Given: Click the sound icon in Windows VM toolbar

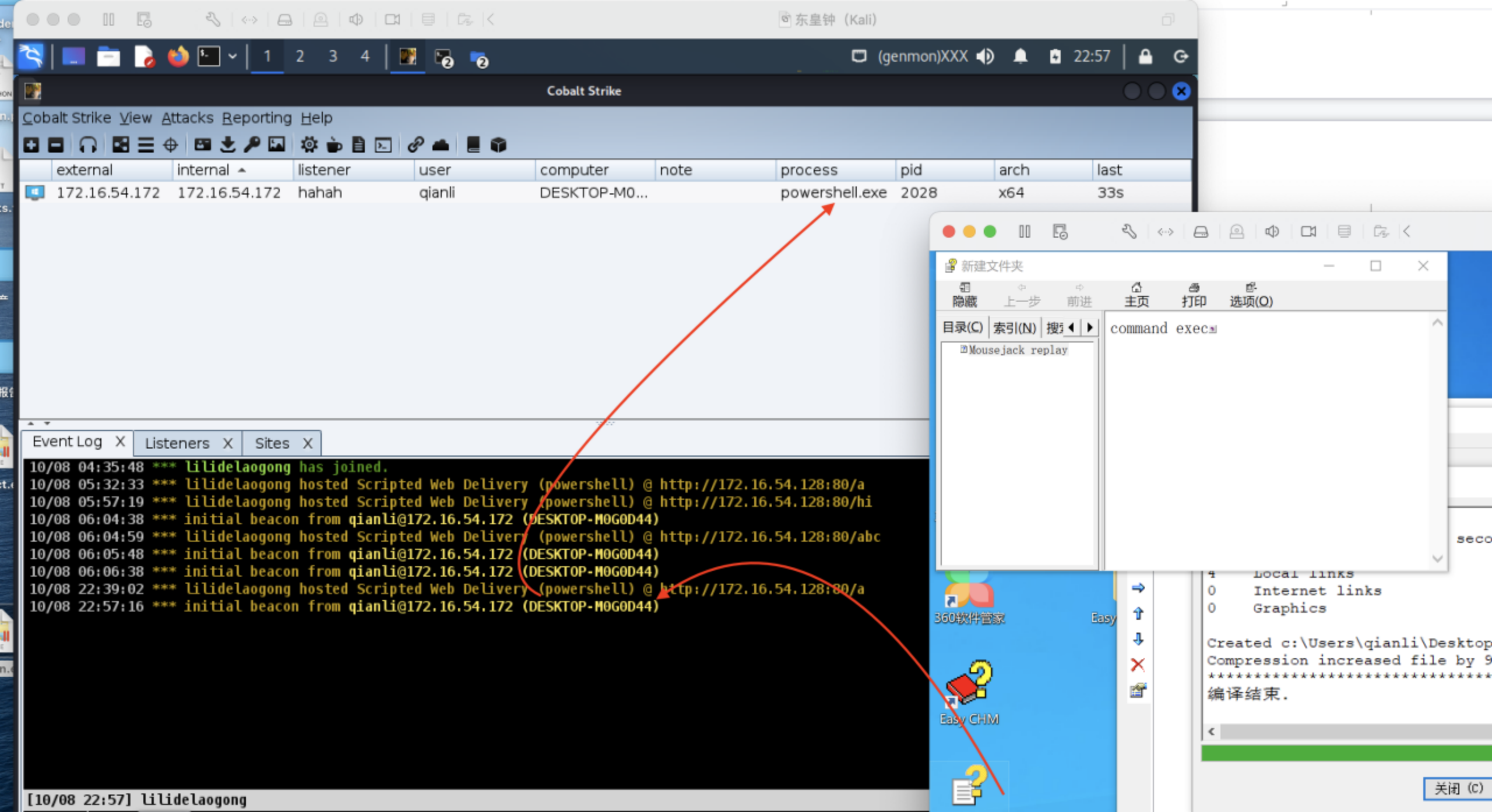Looking at the screenshot, I should tap(1272, 232).
